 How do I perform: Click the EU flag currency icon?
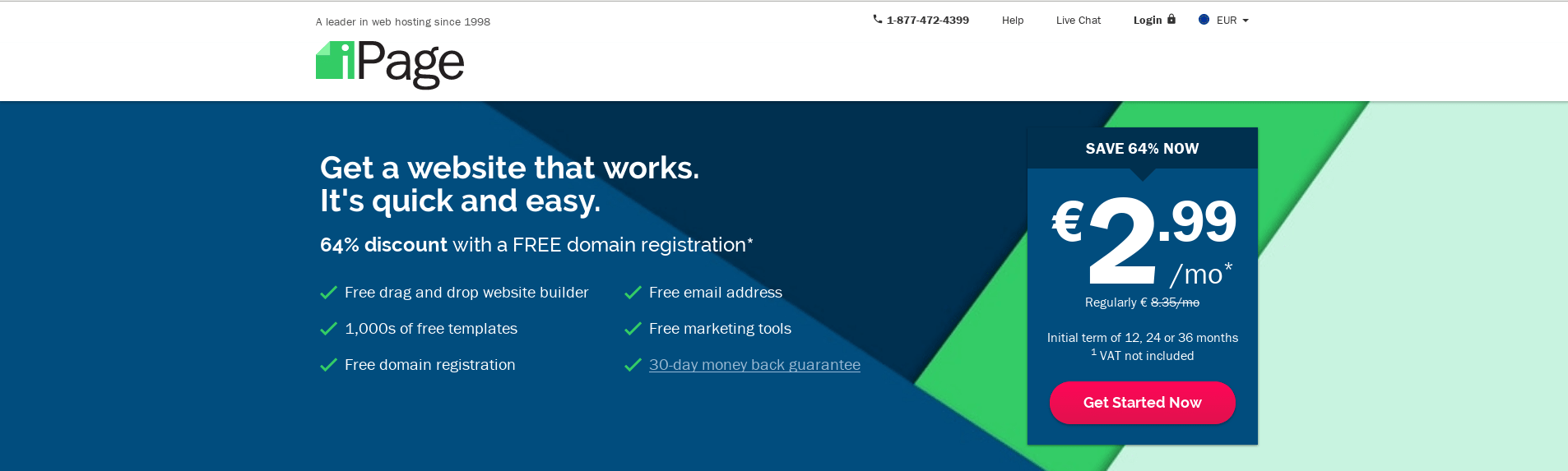(1204, 19)
